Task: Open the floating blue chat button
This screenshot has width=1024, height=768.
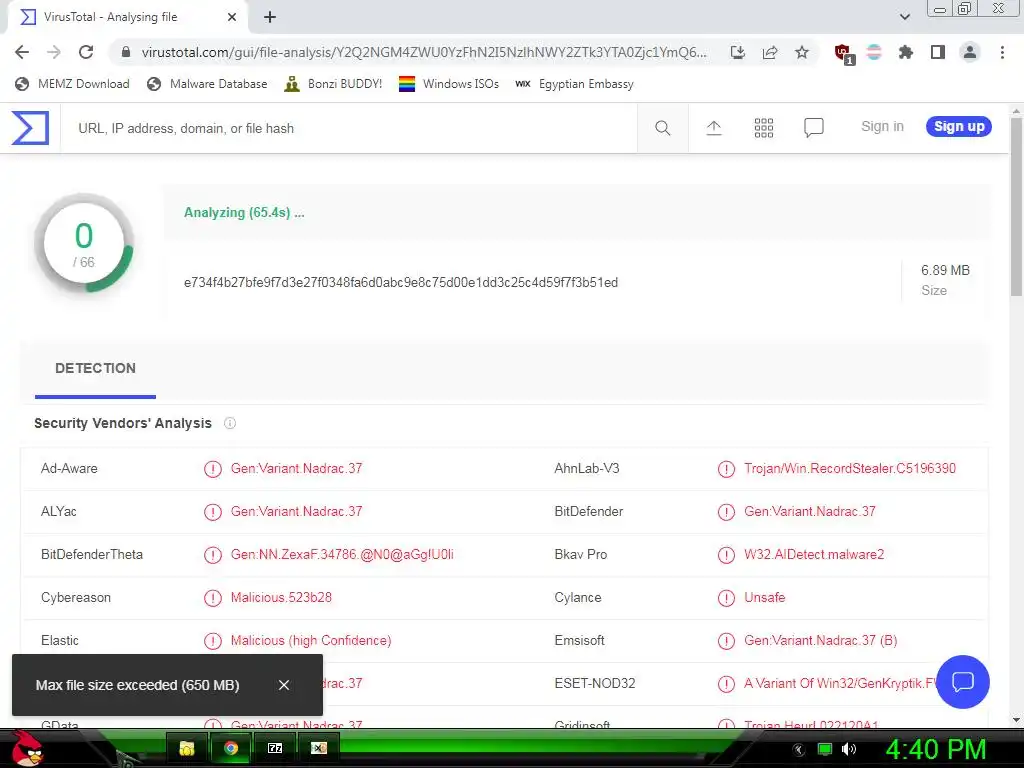Action: [963, 682]
